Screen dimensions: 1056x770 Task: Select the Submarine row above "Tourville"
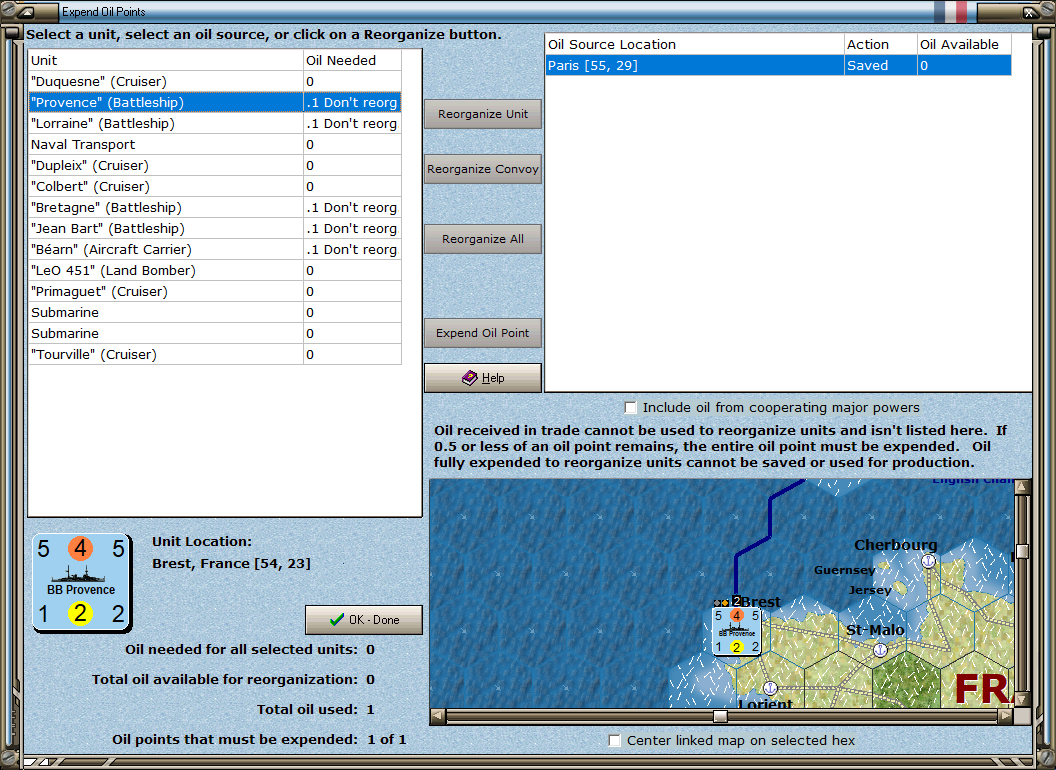coord(215,333)
